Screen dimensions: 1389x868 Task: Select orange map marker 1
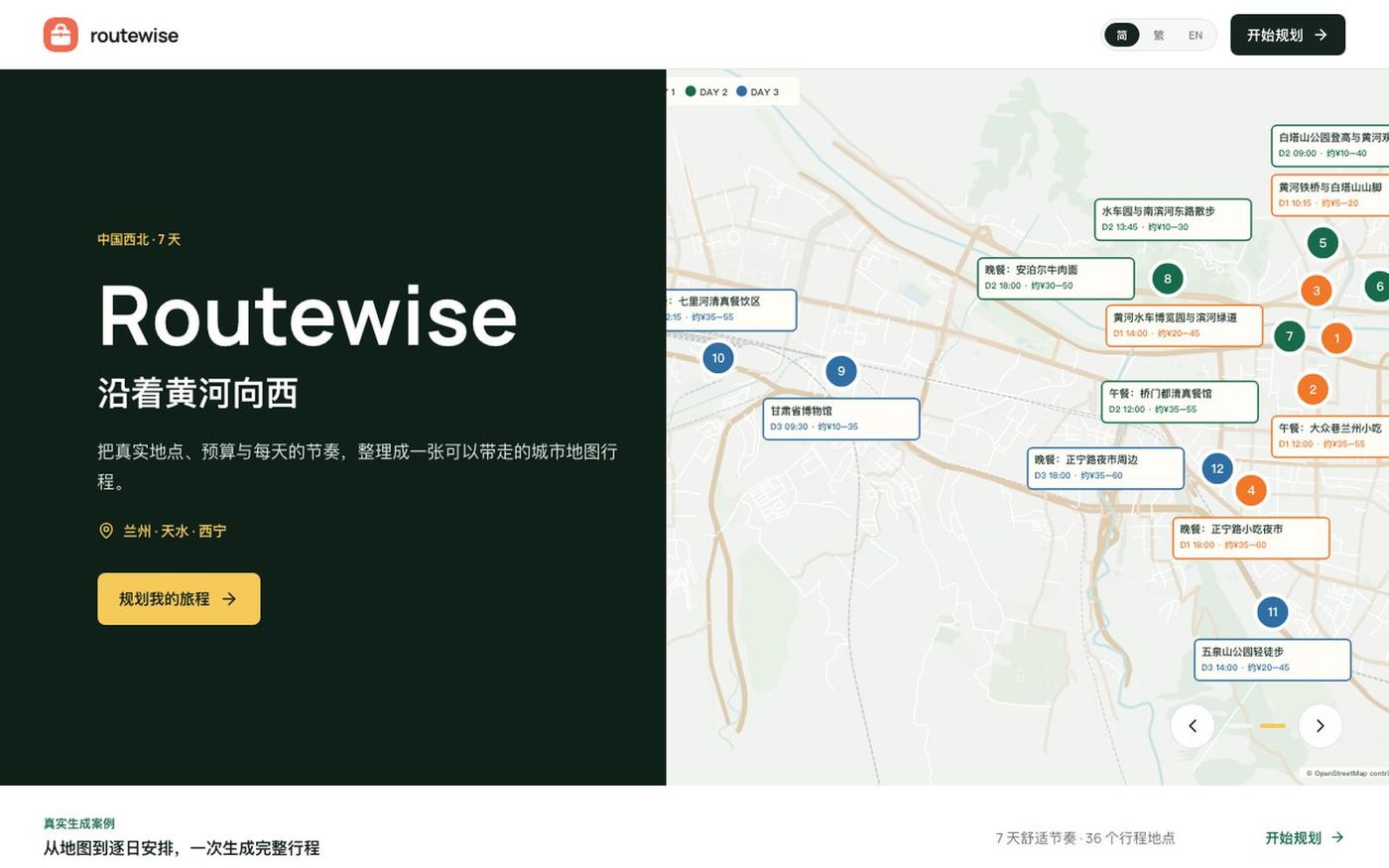pyautogui.click(x=1336, y=338)
